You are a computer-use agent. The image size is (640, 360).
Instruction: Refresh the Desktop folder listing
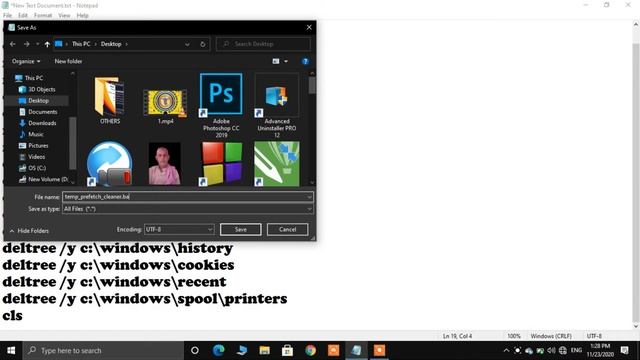202,44
